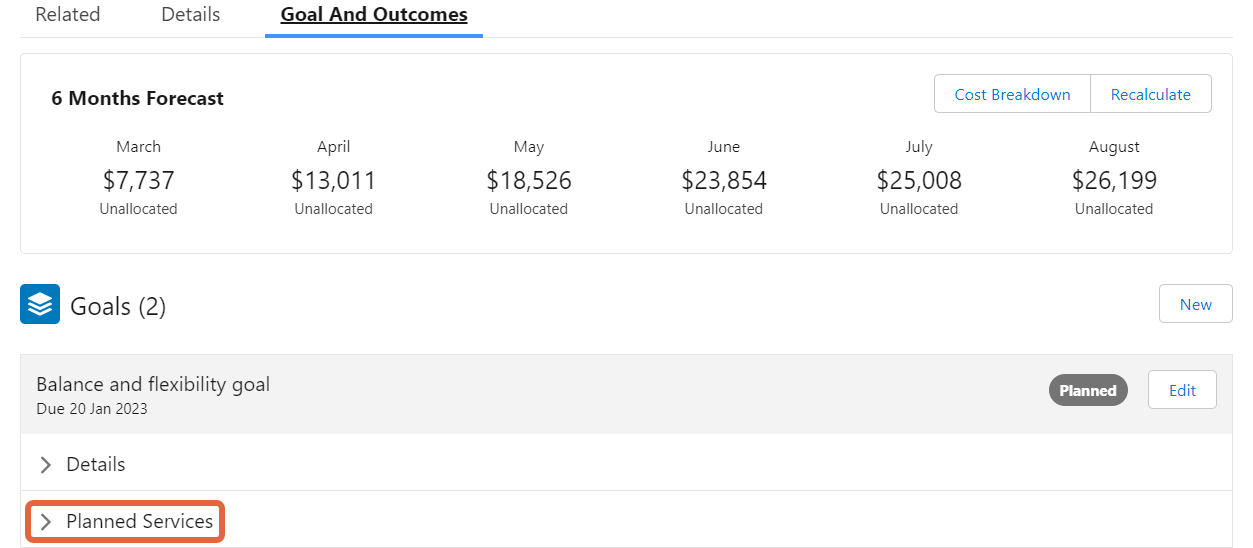Switch to the Details tab
The image size is (1253, 548).
[191, 15]
